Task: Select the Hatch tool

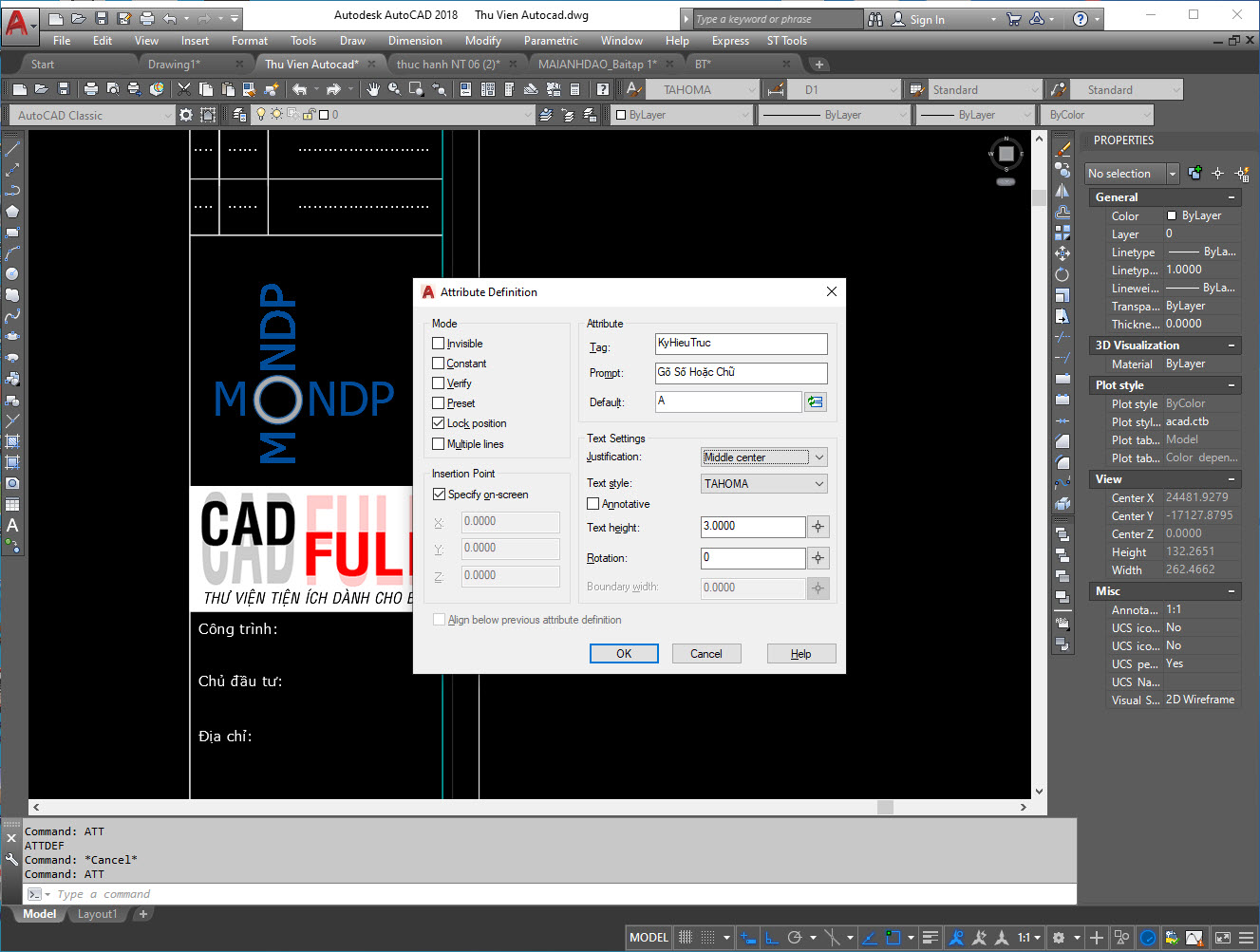Action: pos(12,441)
